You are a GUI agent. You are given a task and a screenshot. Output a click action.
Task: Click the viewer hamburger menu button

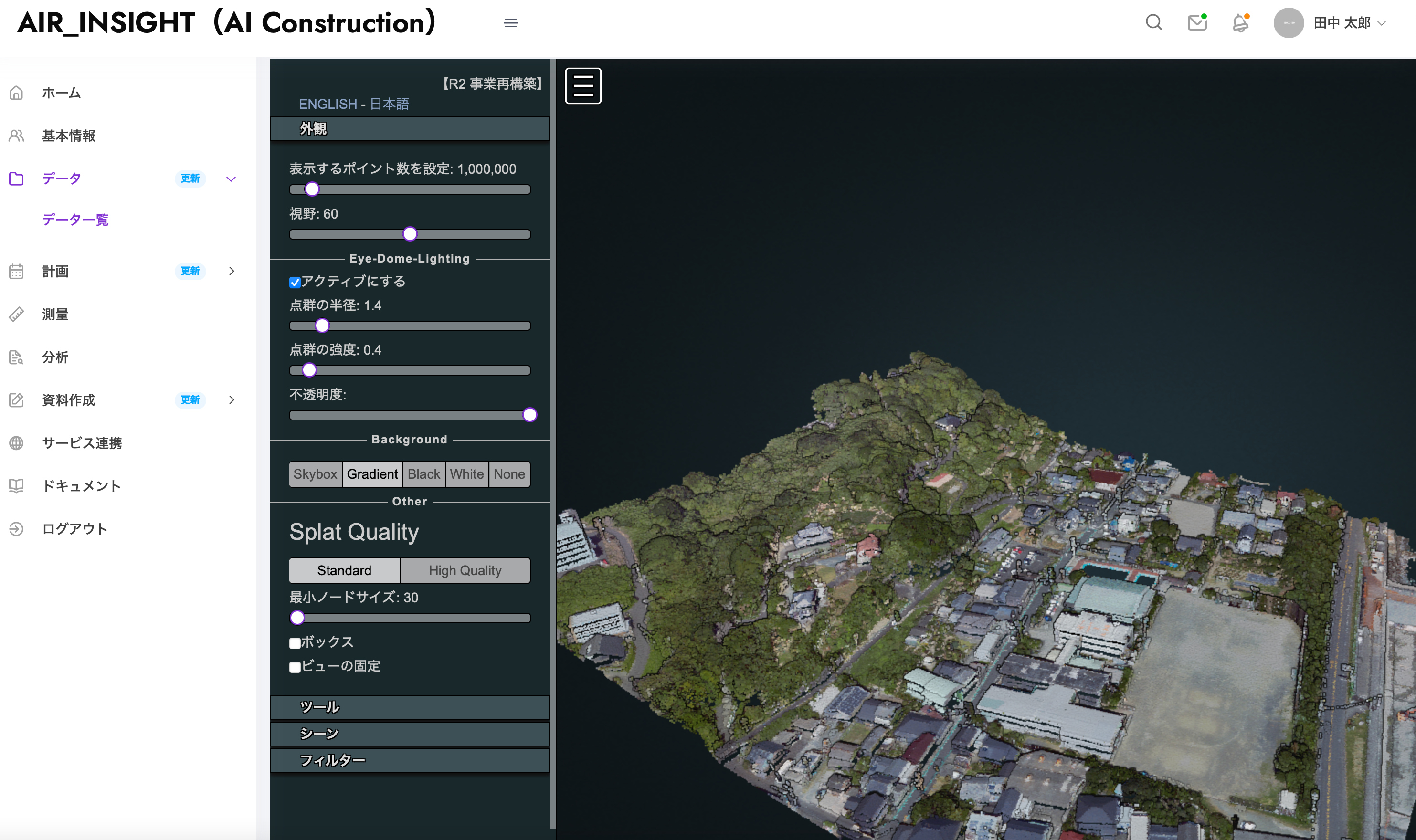[583, 86]
